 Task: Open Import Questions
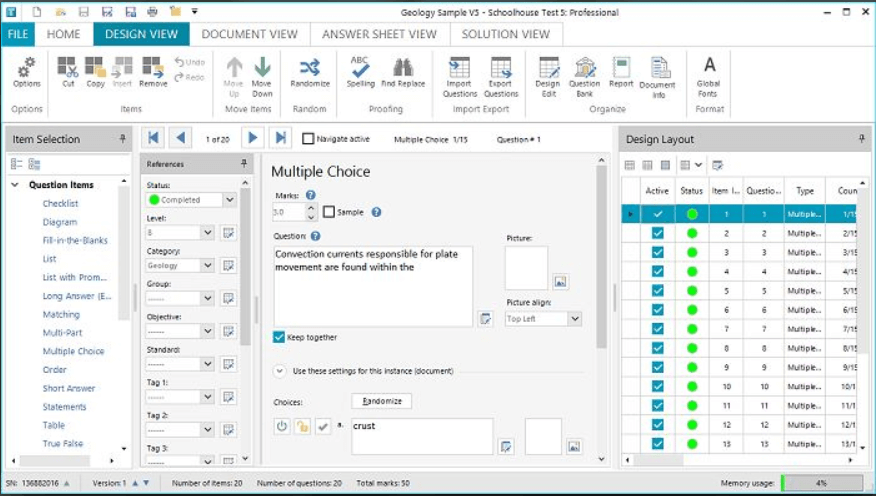[x=460, y=78]
